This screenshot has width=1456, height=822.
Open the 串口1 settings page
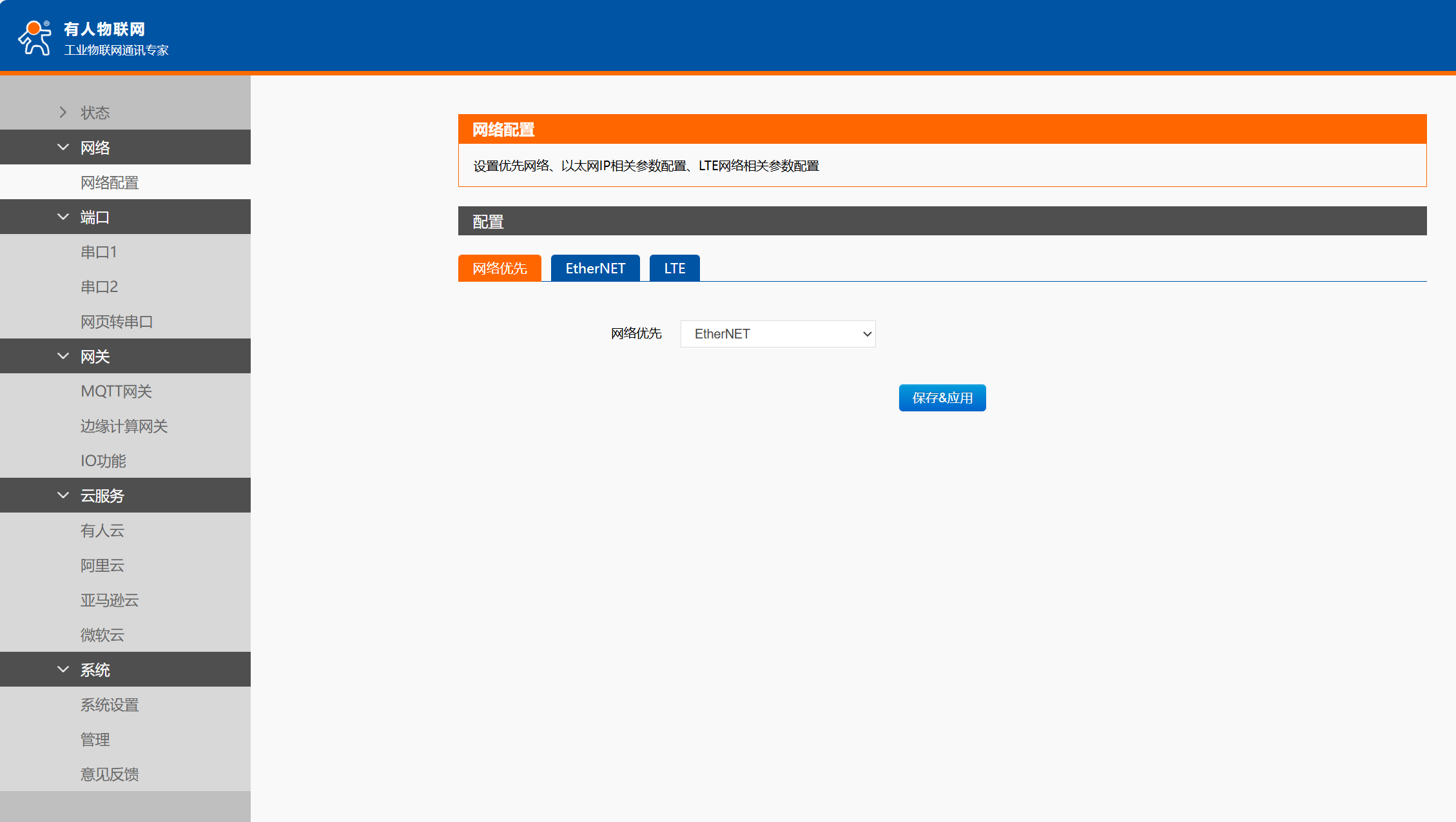pyautogui.click(x=99, y=252)
